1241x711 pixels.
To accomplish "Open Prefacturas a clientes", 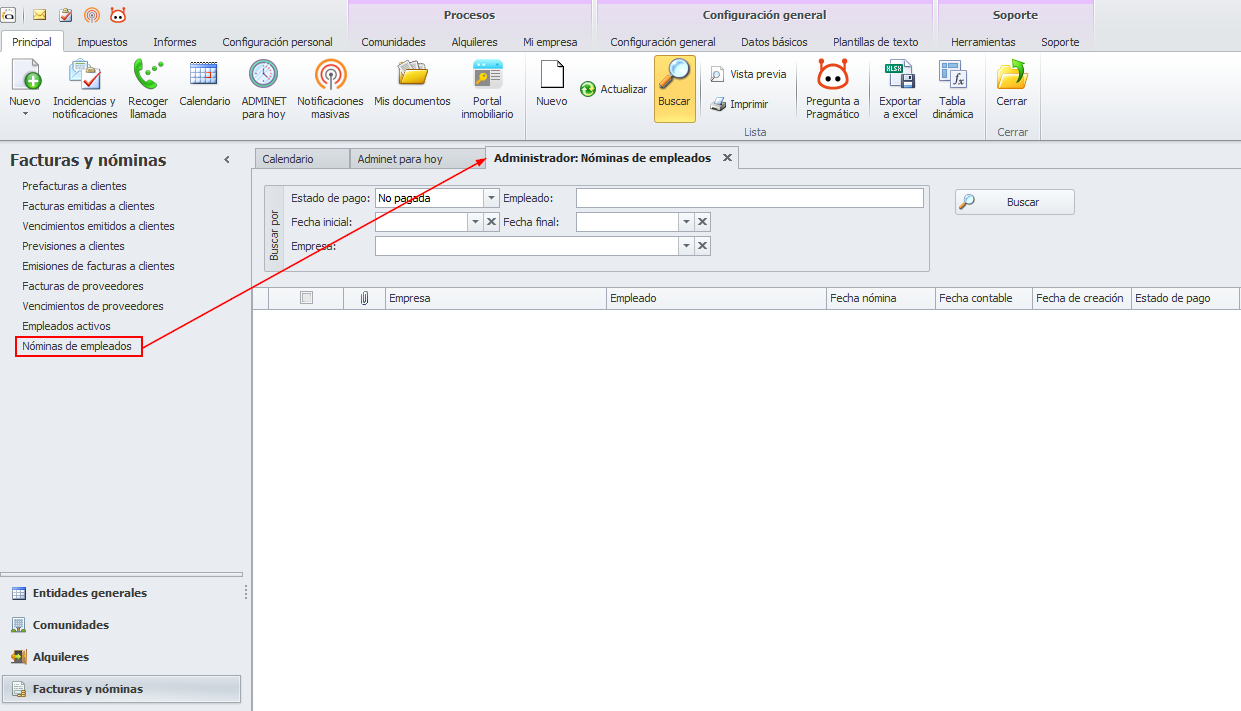I will click(74, 186).
